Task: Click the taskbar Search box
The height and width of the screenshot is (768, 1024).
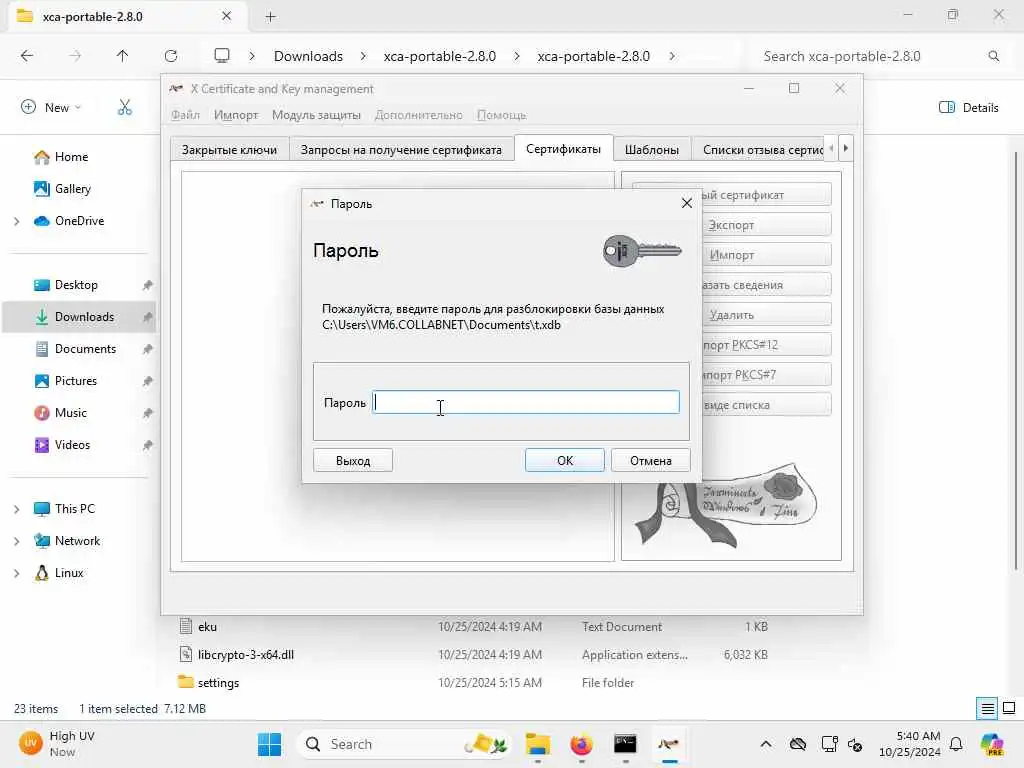Action: (405, 744)
